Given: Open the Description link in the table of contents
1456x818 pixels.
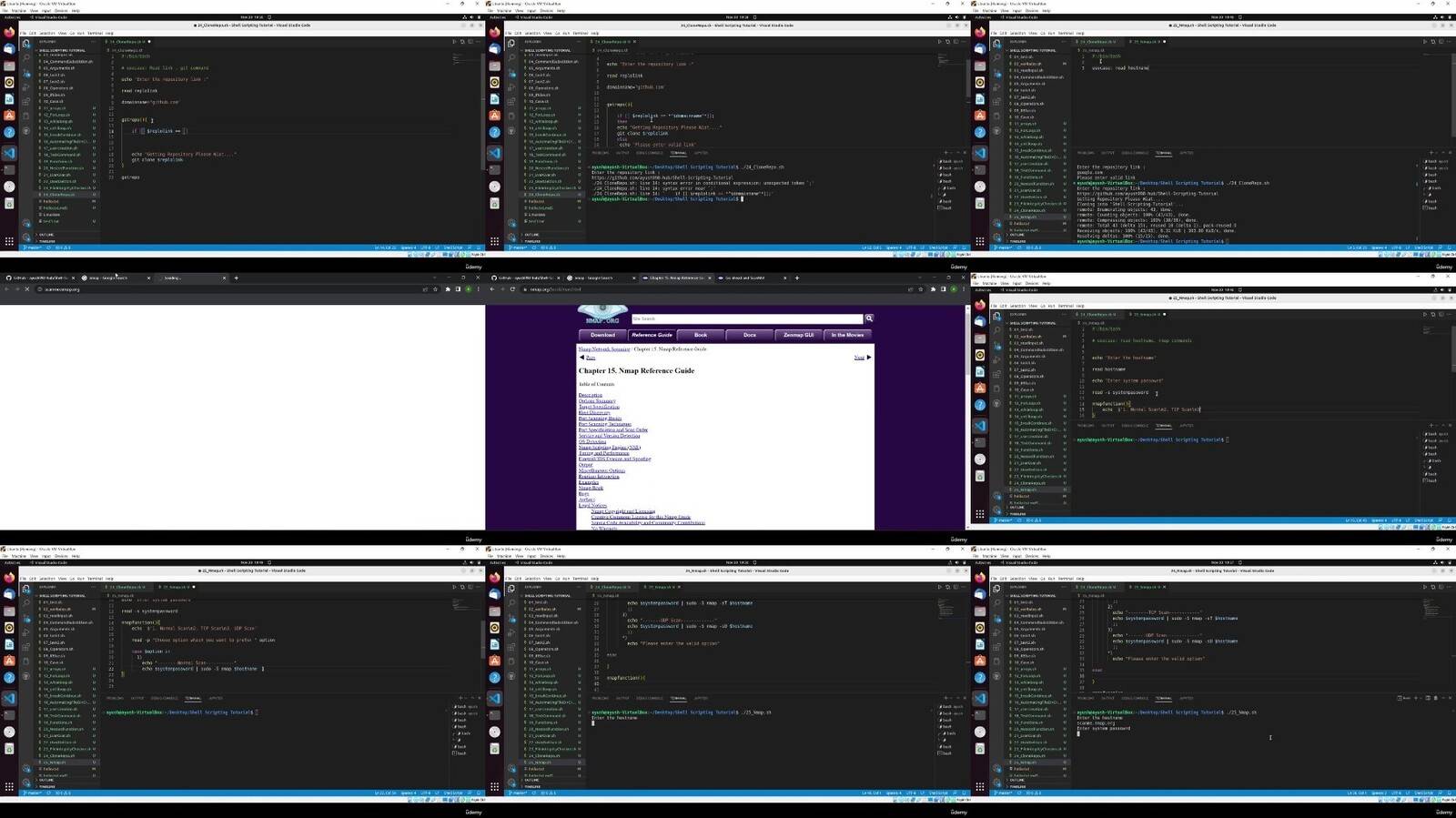Looking at the screenshot, I should 590,395.
